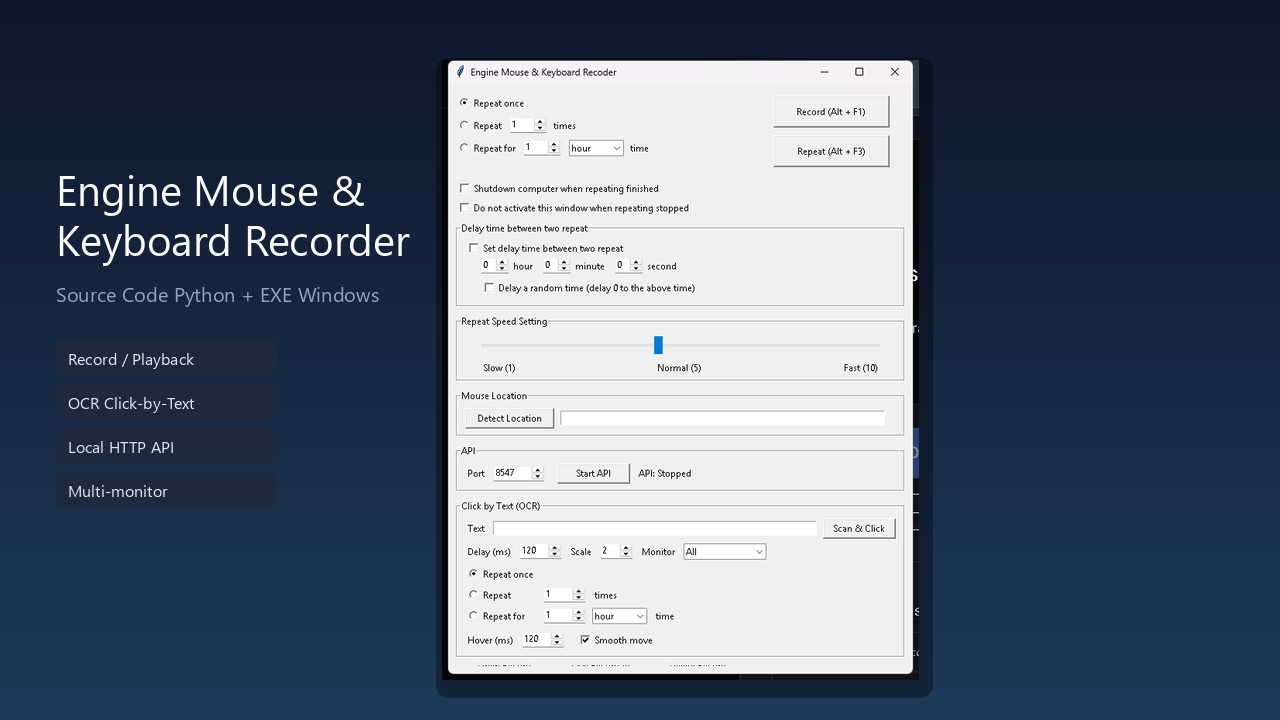Click the Normal (5) slider label

point(679,368)
